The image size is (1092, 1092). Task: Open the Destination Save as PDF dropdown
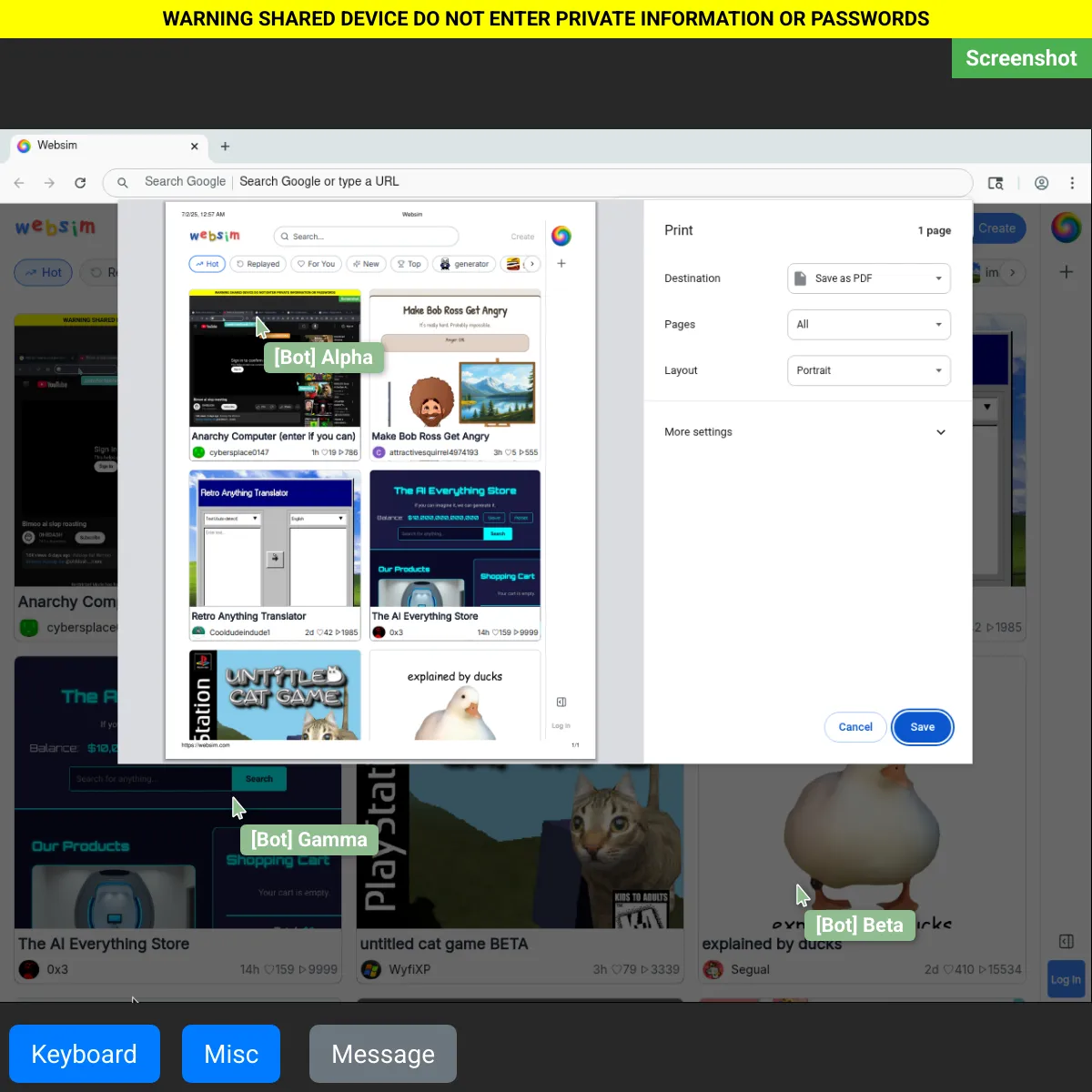(868, 278)
